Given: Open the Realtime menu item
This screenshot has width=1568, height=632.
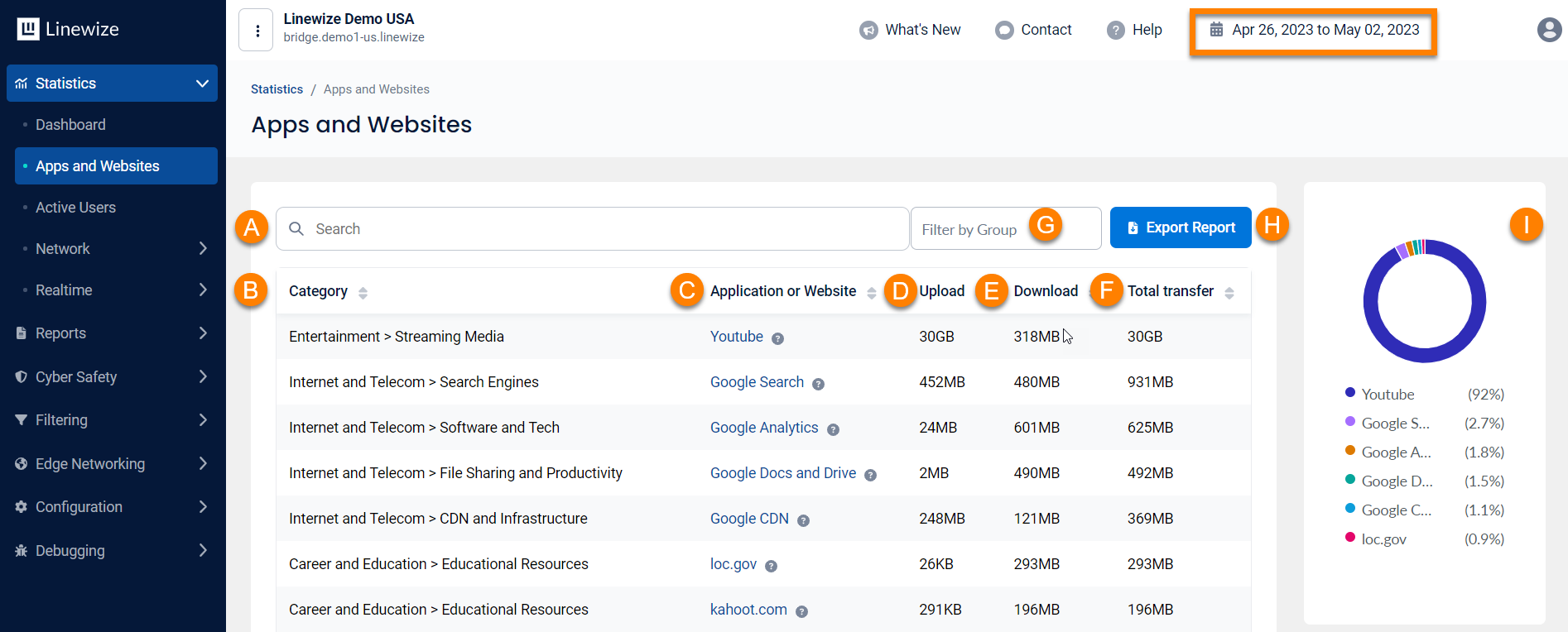Looking at the screenshot, I should (64, 290).
